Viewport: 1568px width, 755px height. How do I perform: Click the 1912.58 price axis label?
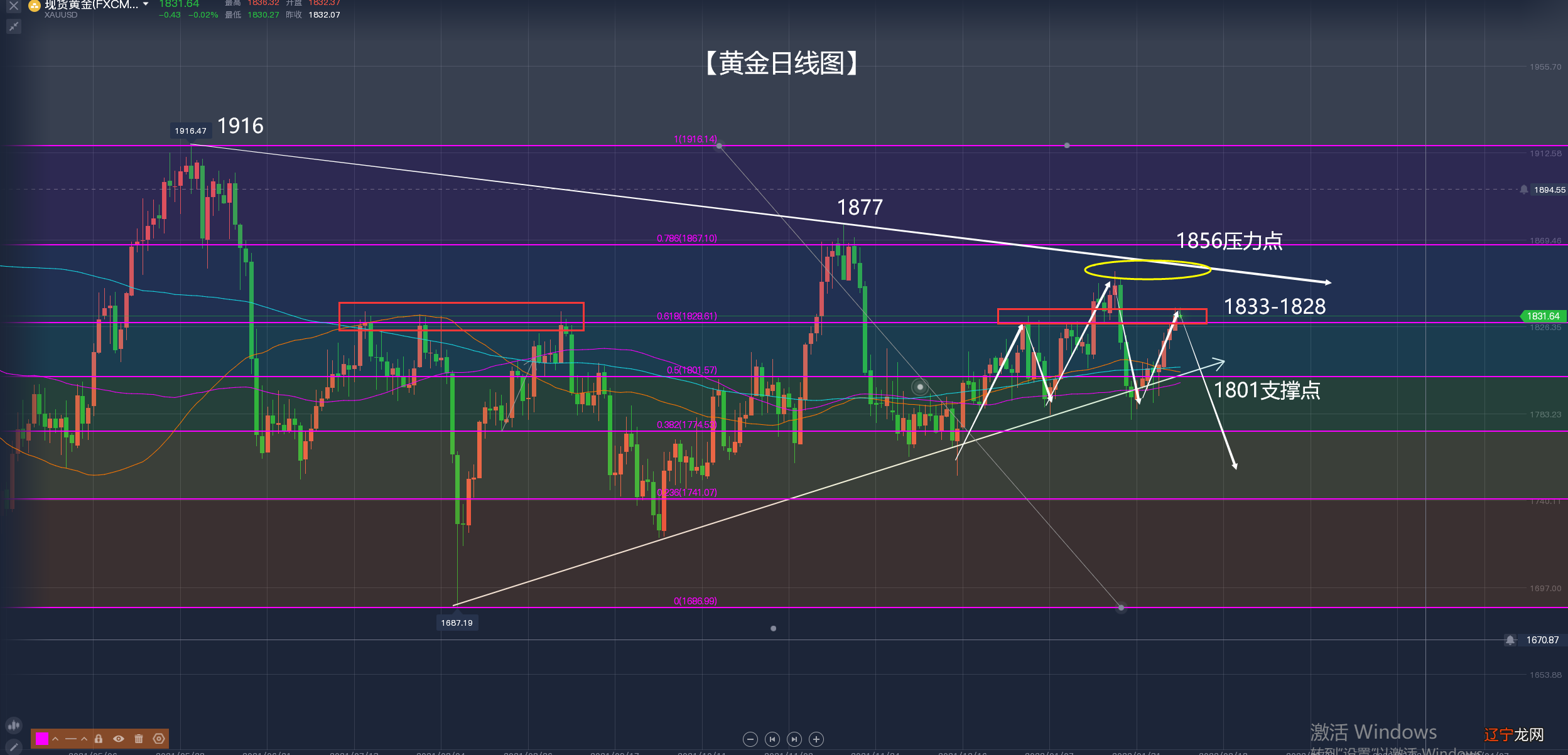click(x=1545, y=154)
